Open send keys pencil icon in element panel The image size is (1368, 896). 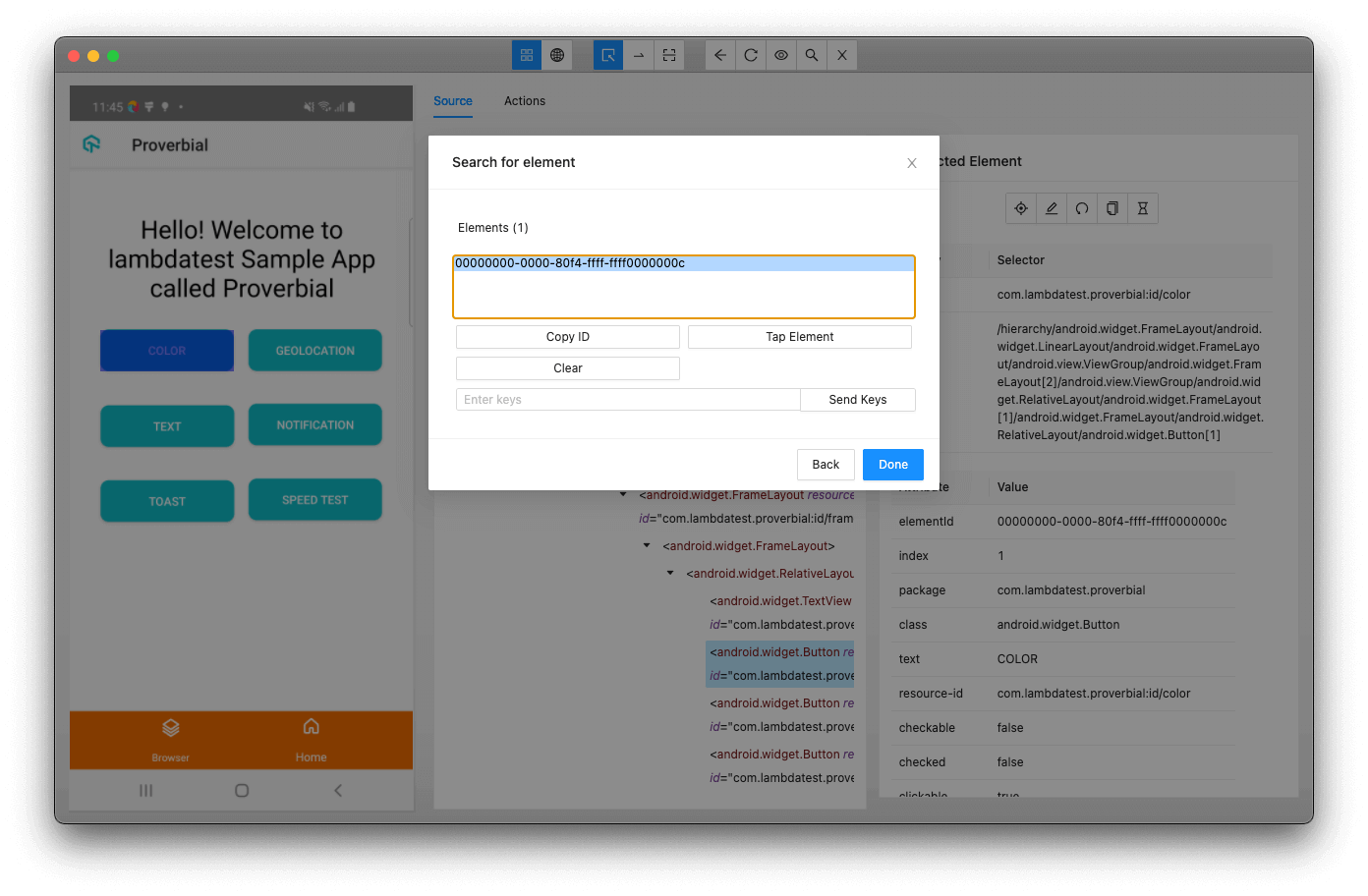click(x=1051, y=207)
